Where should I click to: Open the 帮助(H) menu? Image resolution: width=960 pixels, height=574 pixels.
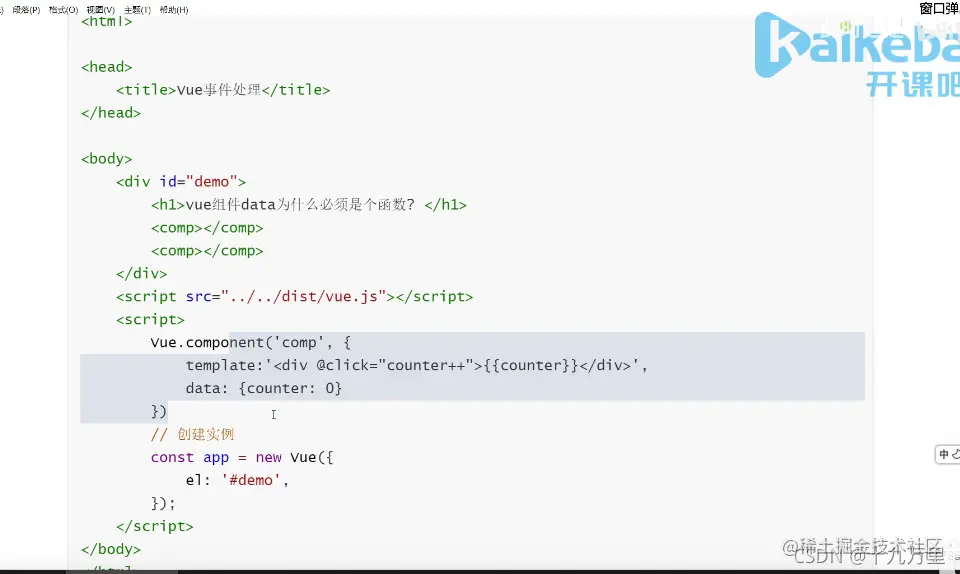[x=174, y=10]
